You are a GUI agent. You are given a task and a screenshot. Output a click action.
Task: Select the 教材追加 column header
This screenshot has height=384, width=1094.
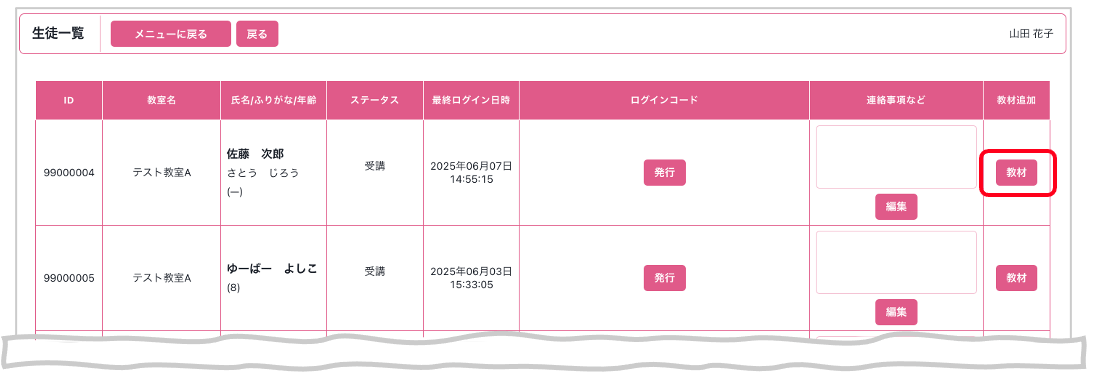(1017, 101)
